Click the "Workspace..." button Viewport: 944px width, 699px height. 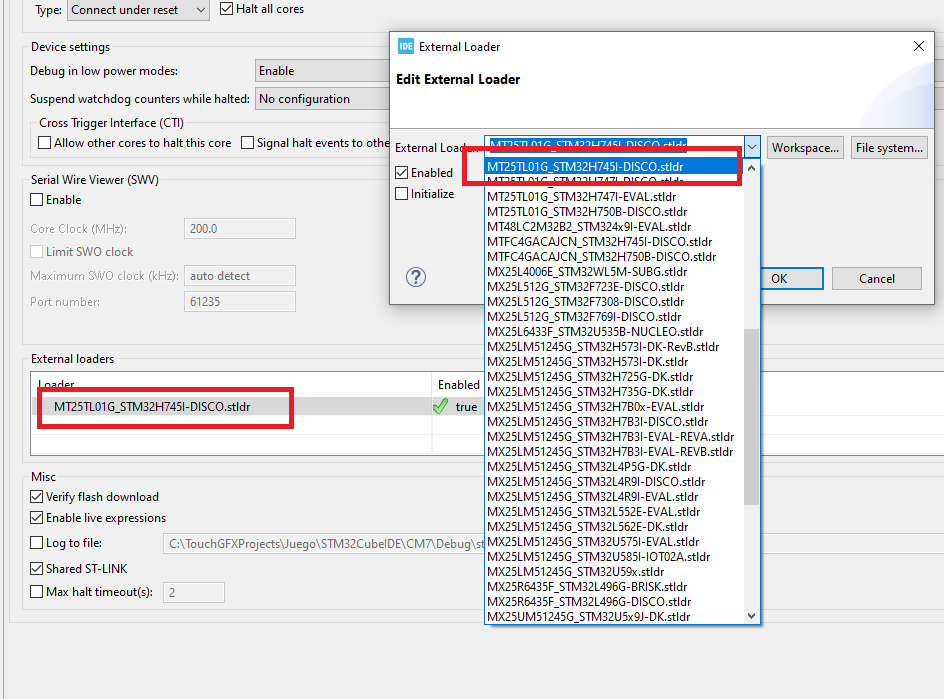tap(805, 147)
